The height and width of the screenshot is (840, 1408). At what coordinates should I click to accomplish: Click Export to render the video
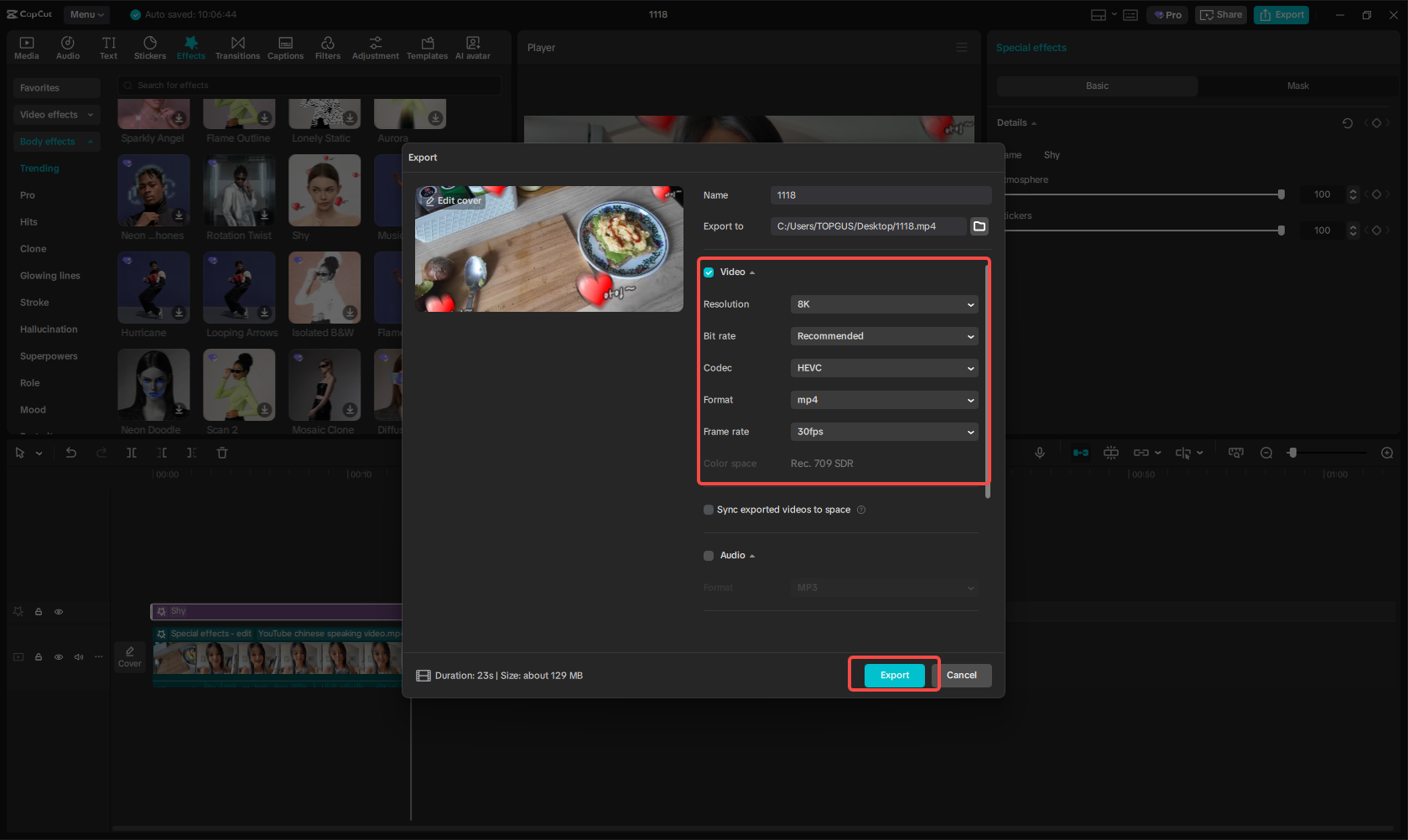click(894, 675)
